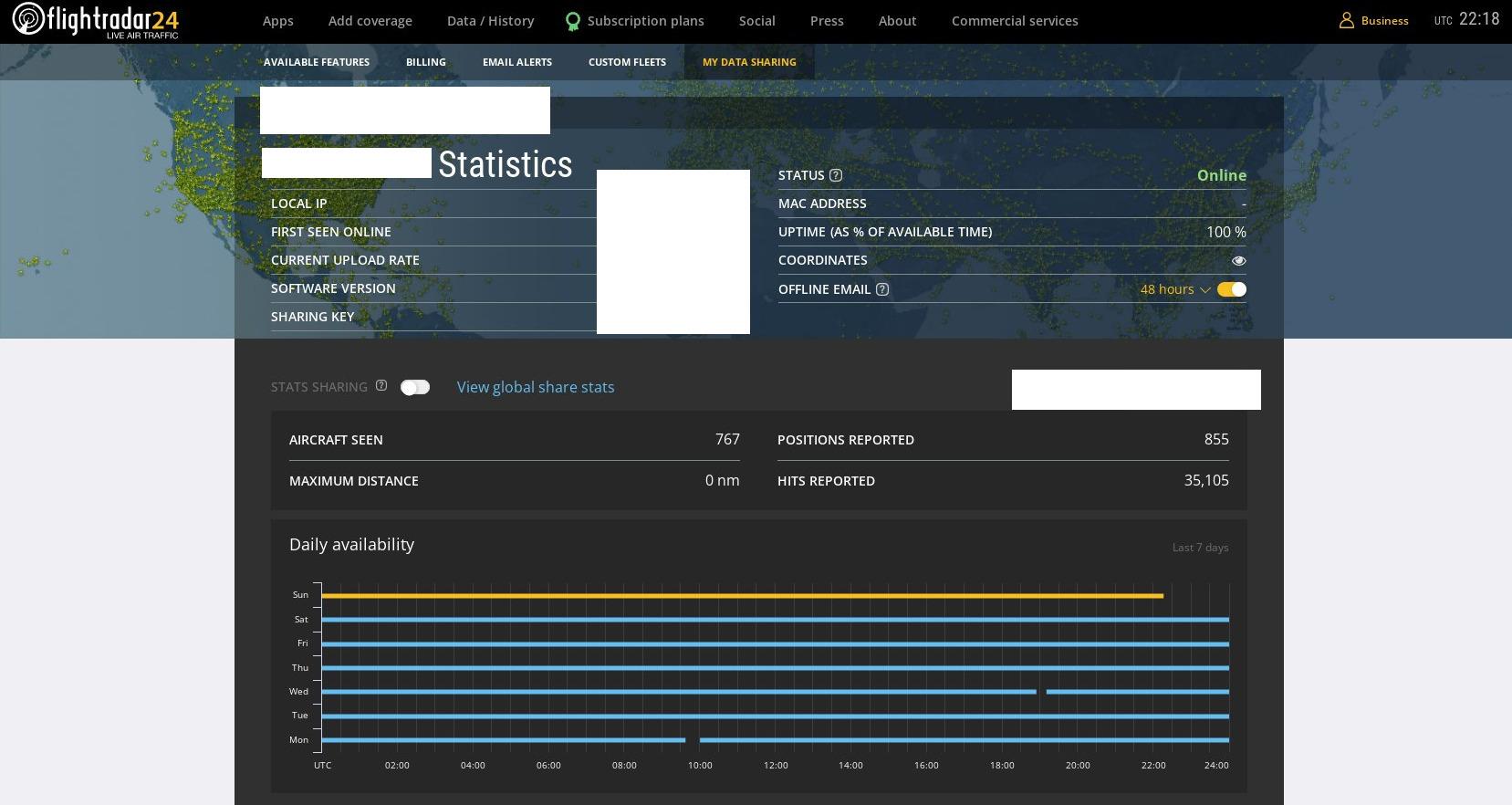The width and height of the screenshot is (1512, 805).
Task: Click the SHARING KEY label
Action: [312, 317]
